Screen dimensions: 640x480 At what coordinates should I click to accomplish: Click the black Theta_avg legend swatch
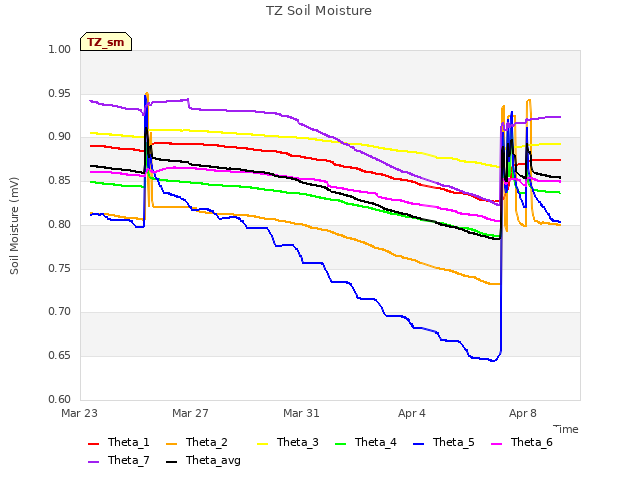coord(171,462)
